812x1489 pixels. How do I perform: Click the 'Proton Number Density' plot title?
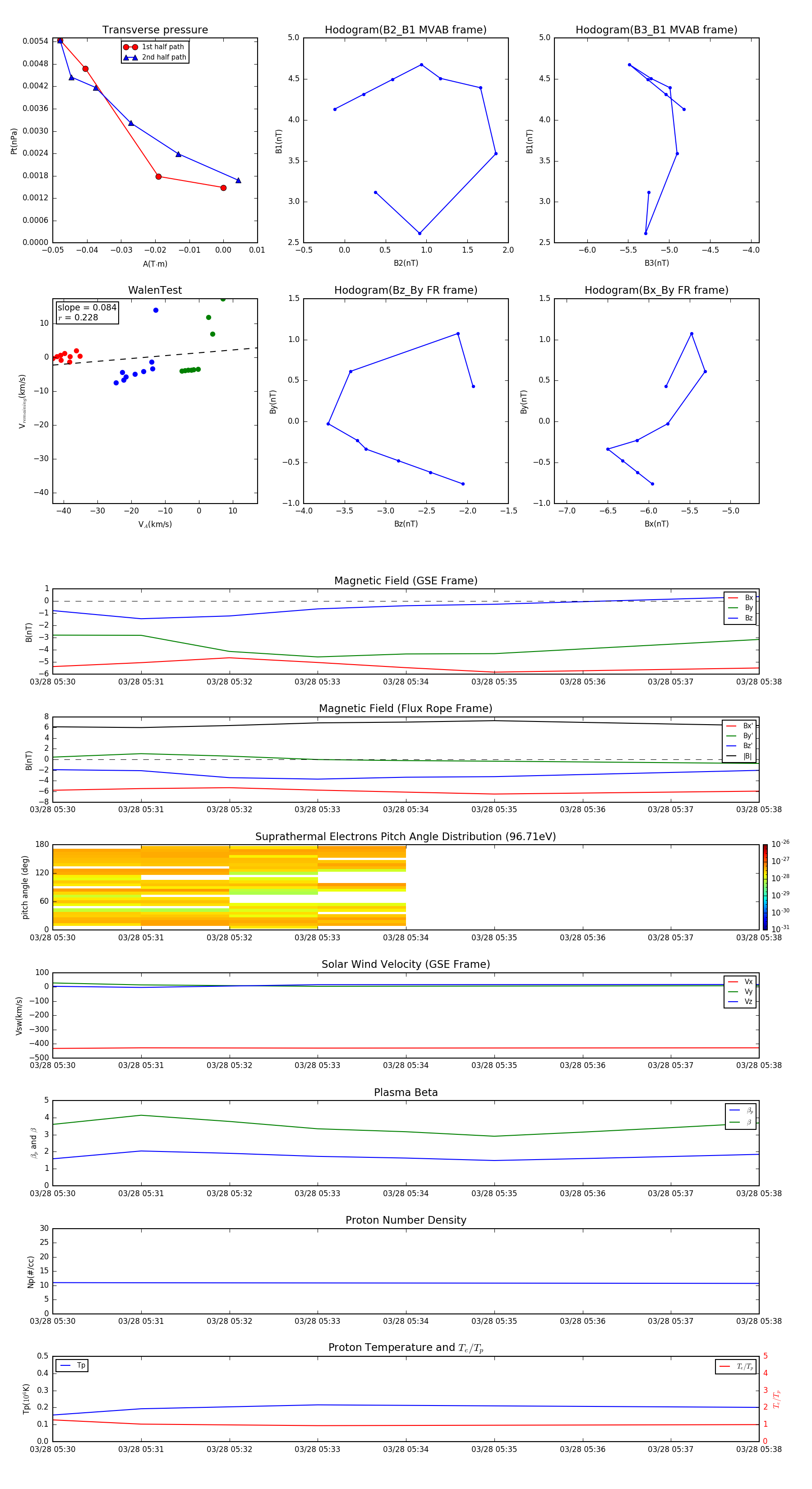point(406,1220)
